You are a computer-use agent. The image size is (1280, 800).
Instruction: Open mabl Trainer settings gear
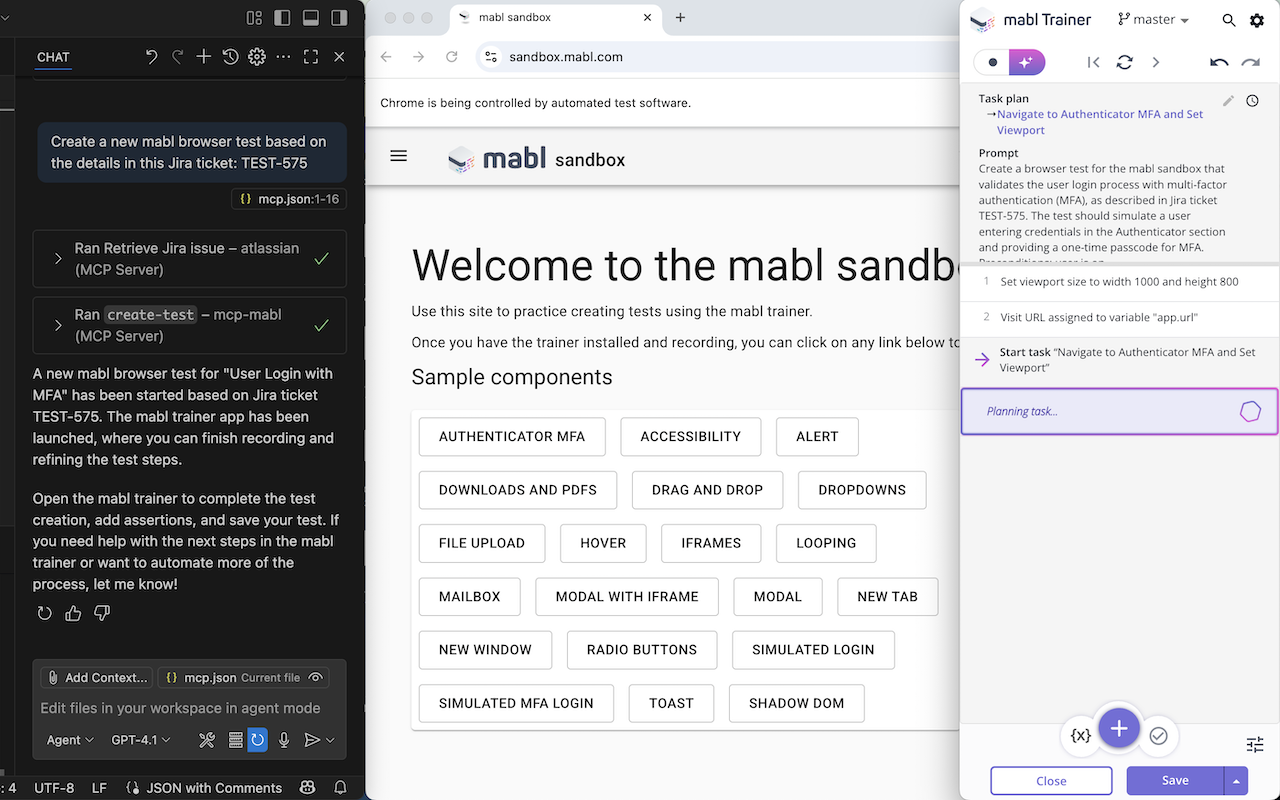[x=1257, y=20]
